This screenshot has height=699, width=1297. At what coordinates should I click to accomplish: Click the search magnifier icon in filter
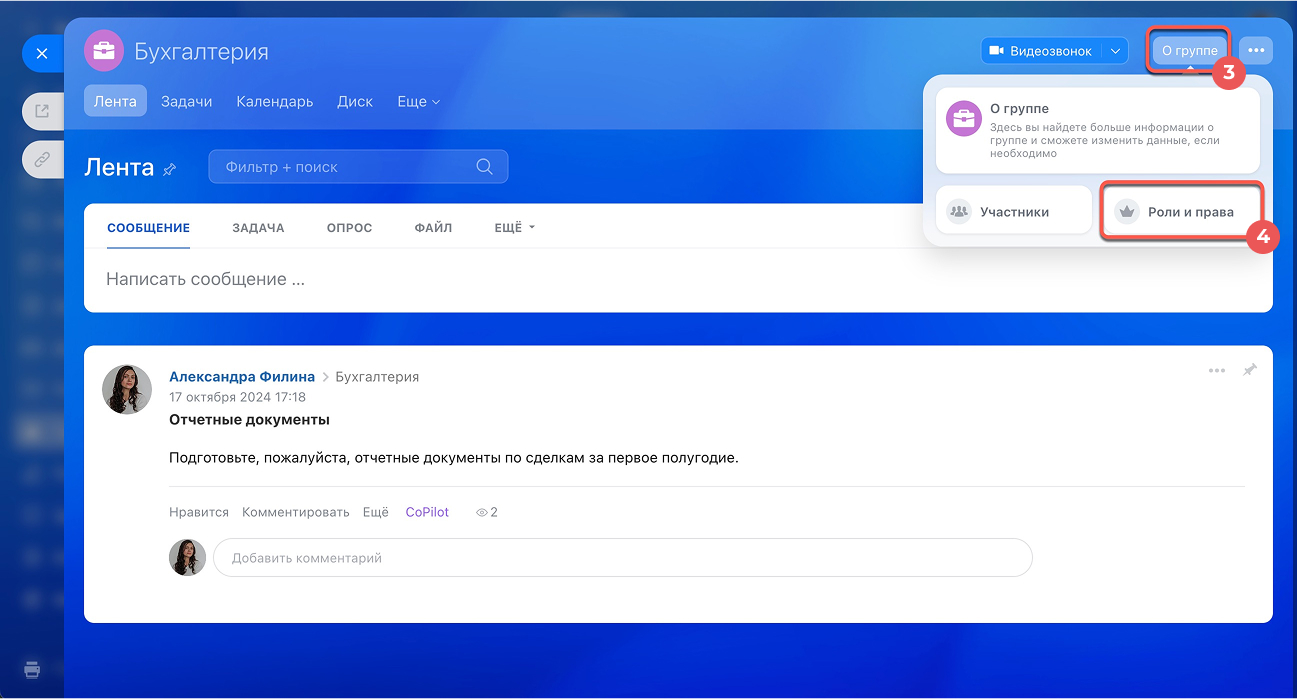[484, 167]
